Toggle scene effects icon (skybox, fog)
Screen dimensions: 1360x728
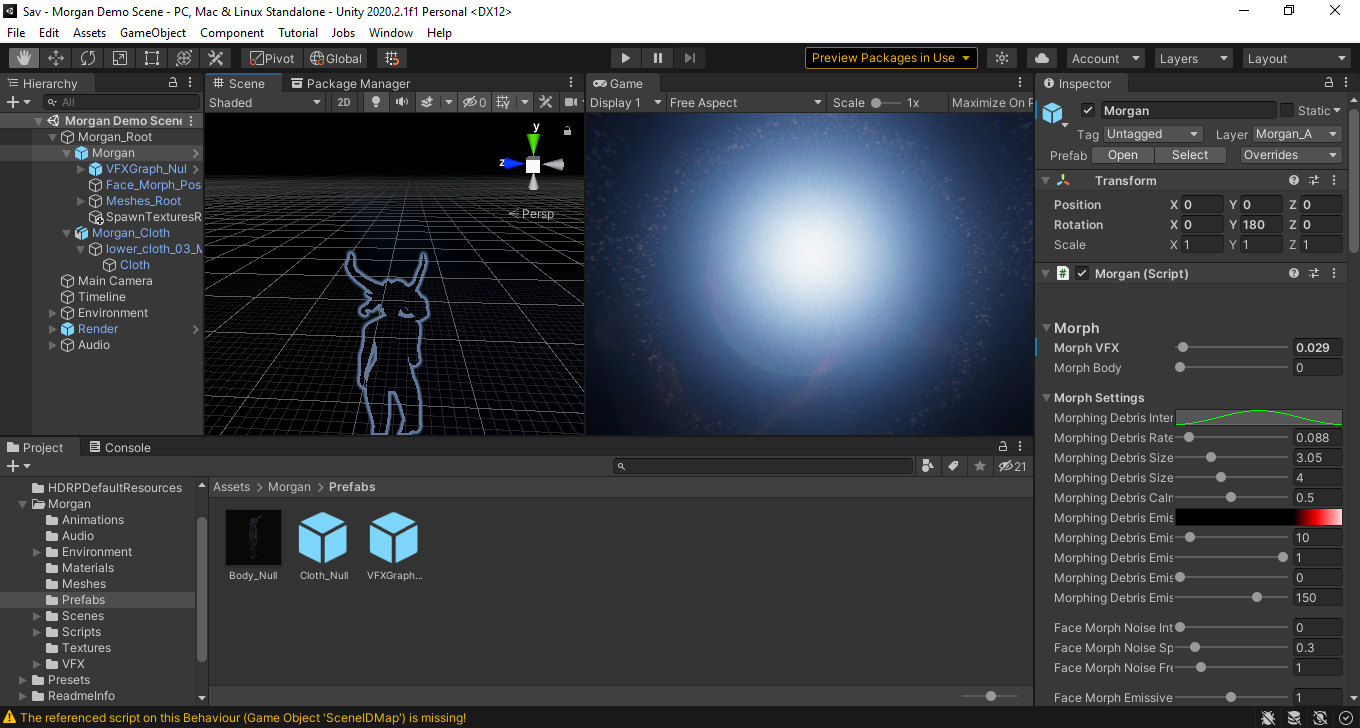[427, 102]
